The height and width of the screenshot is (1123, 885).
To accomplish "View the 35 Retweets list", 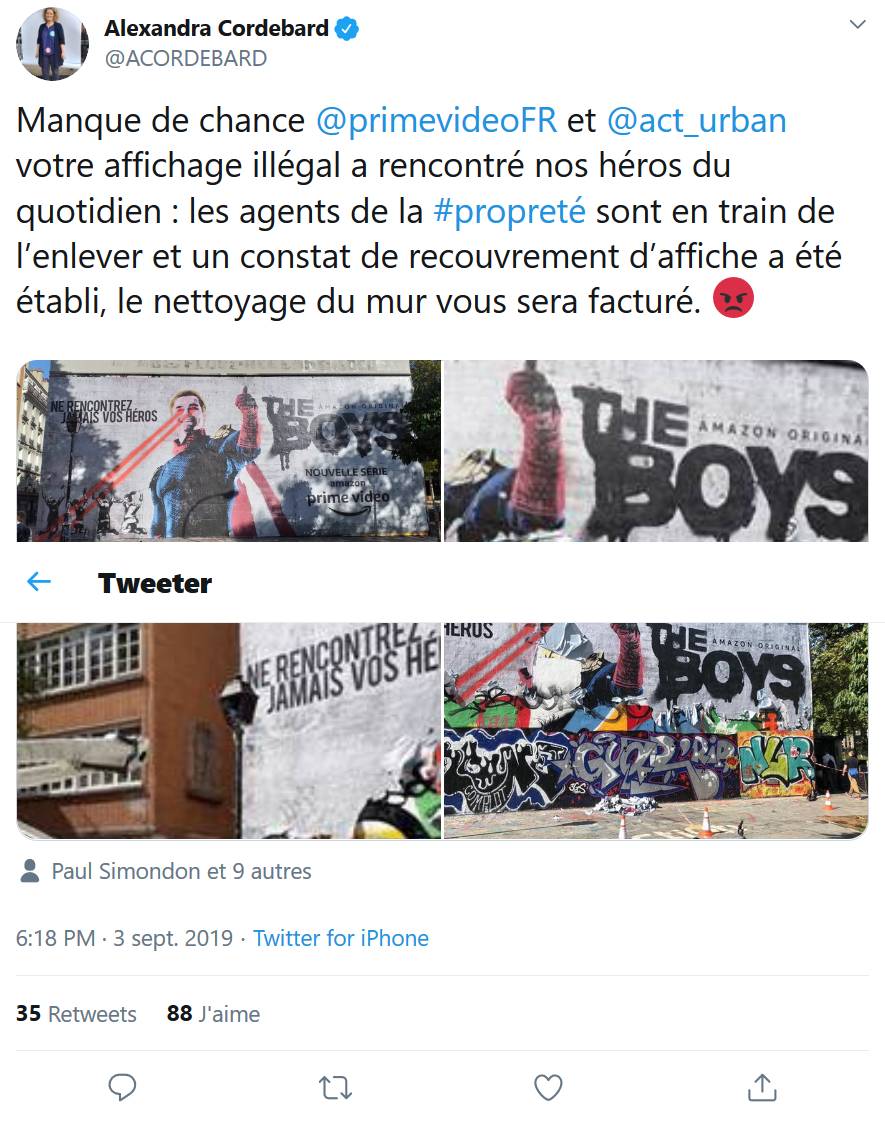I will click(76, 1014).
